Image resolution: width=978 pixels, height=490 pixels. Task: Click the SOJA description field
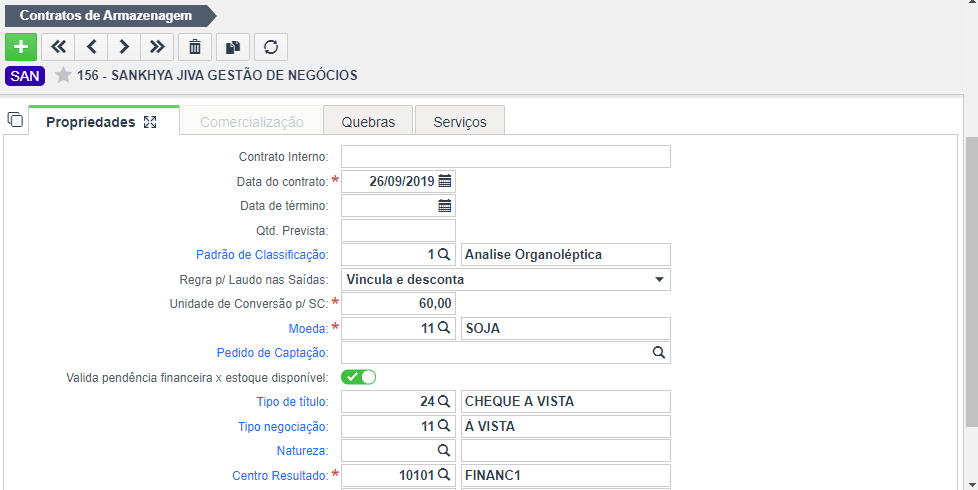pyautogui.click(x=566, y=328)
